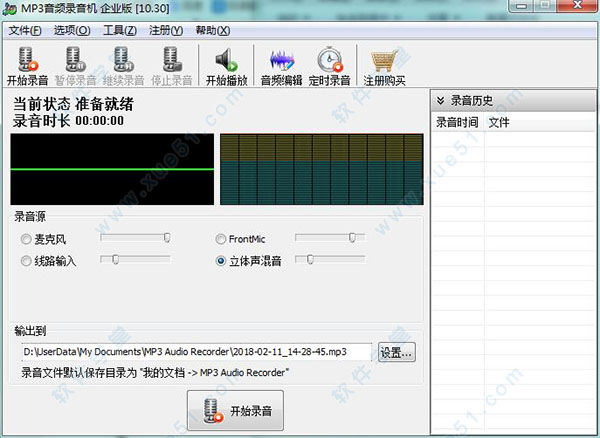Image resolution: width=600 pixels, height=438 pixels.
Task: Open the 工具(Z) menu
Action: point(120,31)
